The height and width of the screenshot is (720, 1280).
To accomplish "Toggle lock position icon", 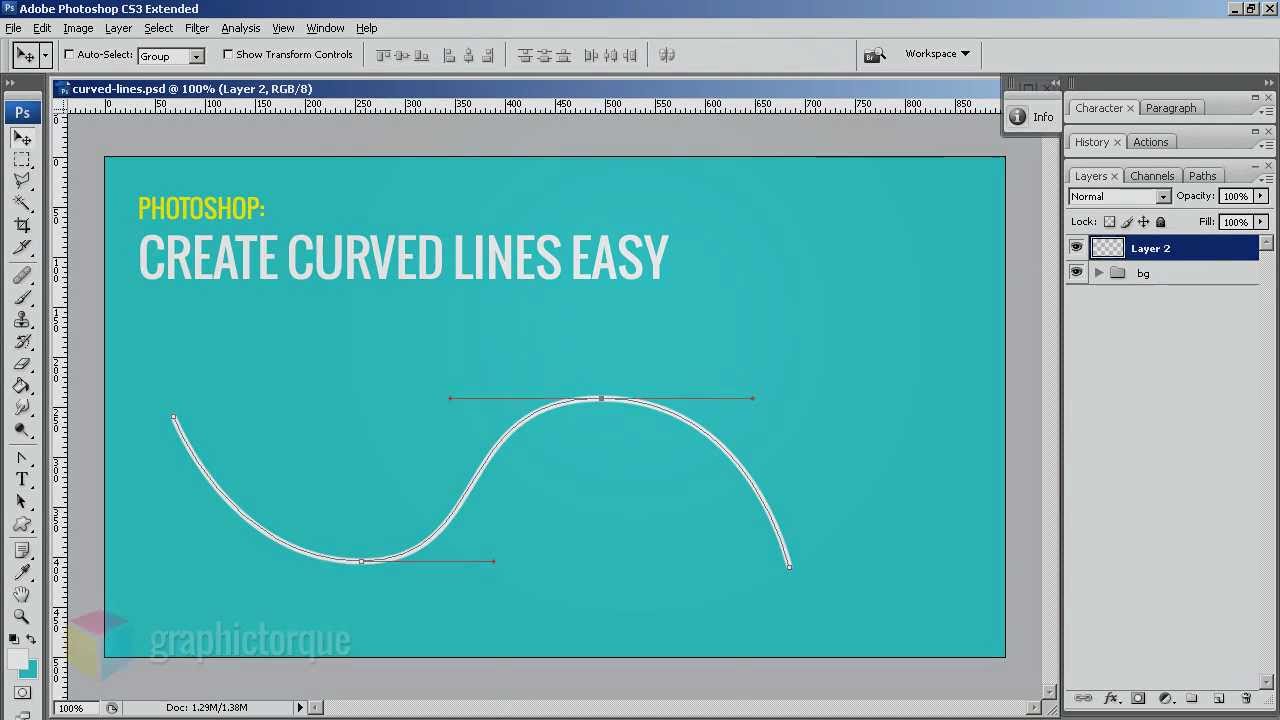I will pos(1144,222).
